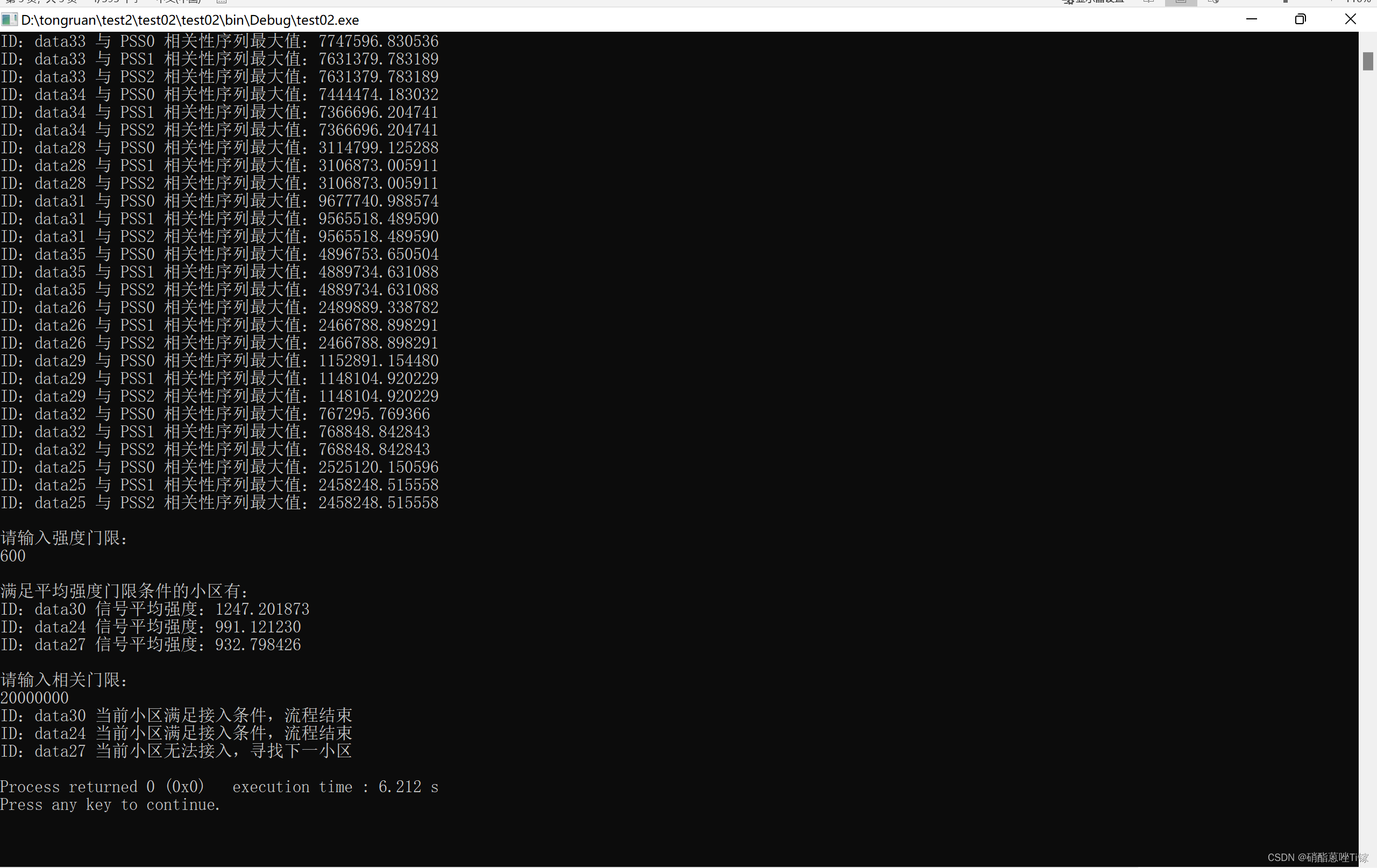Click the data31 与 PSS0 value 9677740.988574
The width and height of the screenshot is (1377, 868).
tap(378, 201)
